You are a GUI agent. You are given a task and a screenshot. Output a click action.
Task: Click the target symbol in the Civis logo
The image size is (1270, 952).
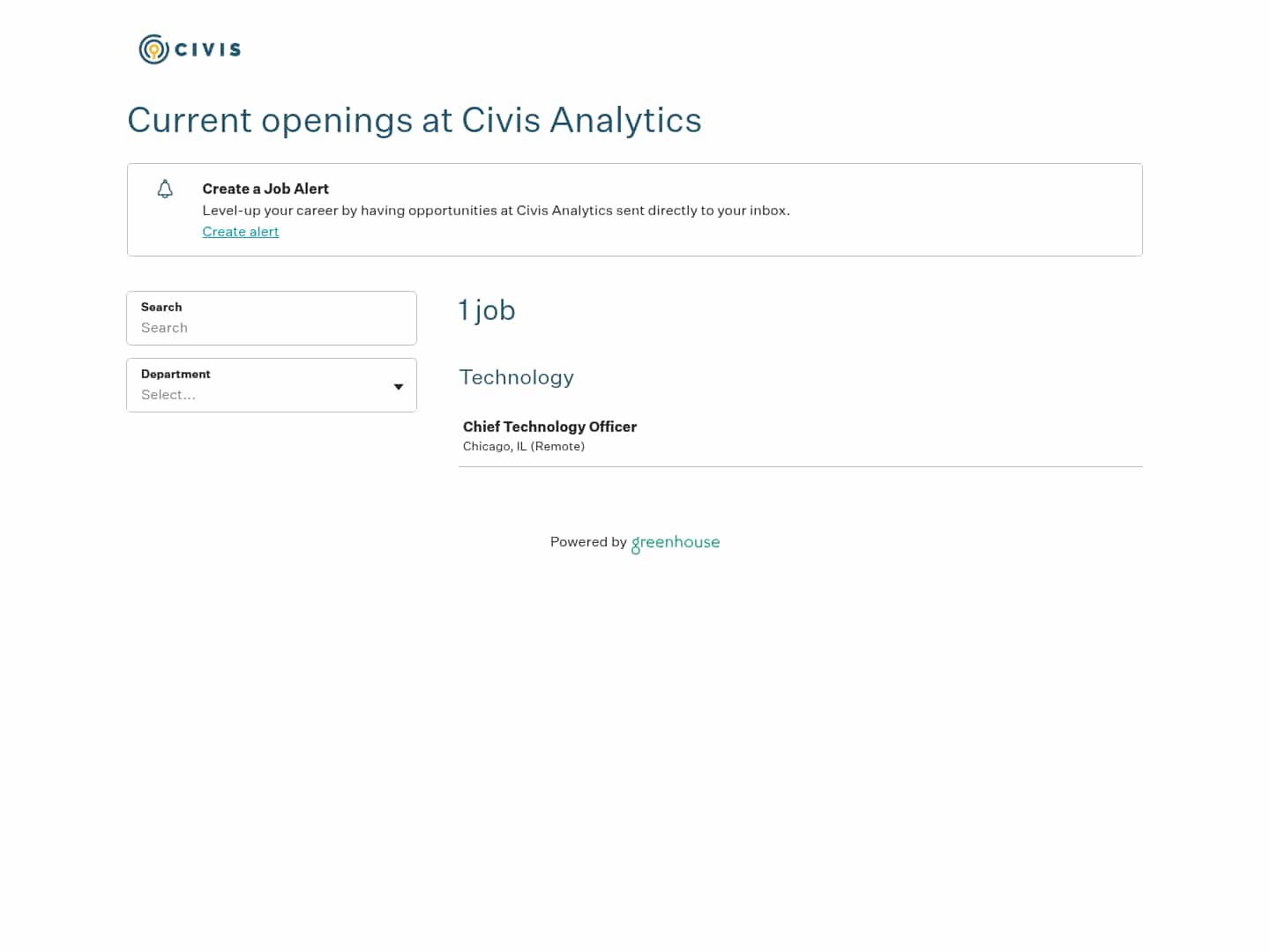click(153, 49)
